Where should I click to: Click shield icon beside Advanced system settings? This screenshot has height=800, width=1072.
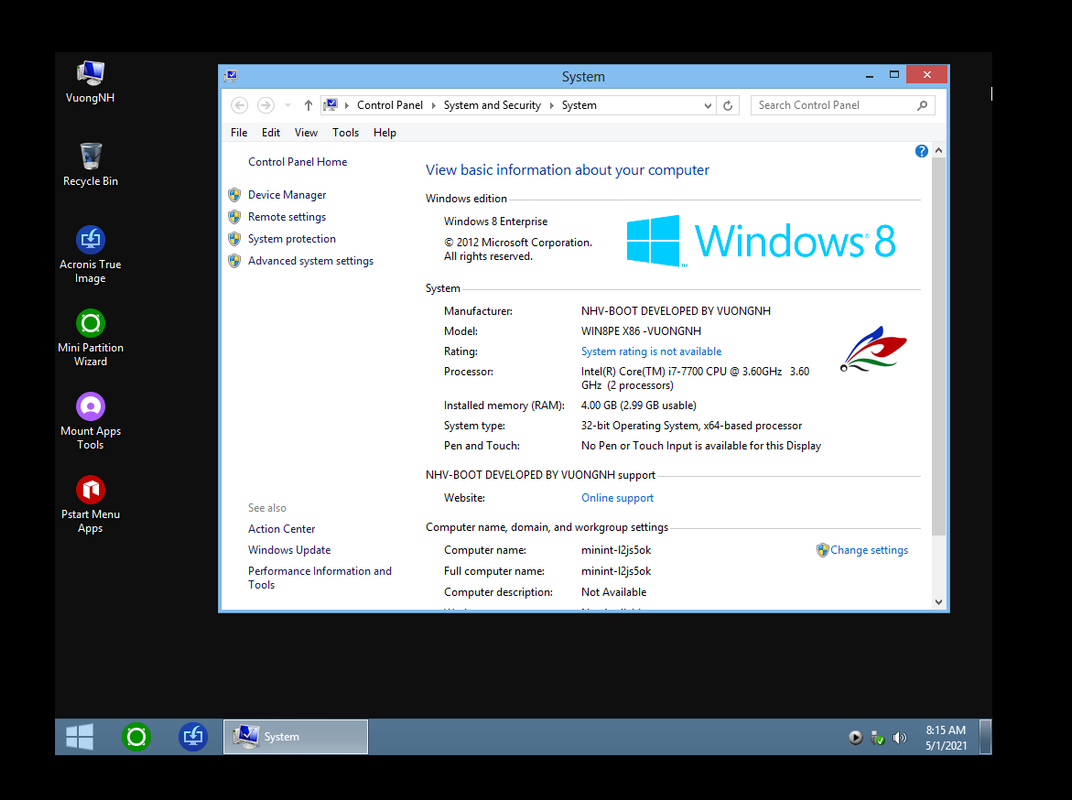[x=234, y=261]
